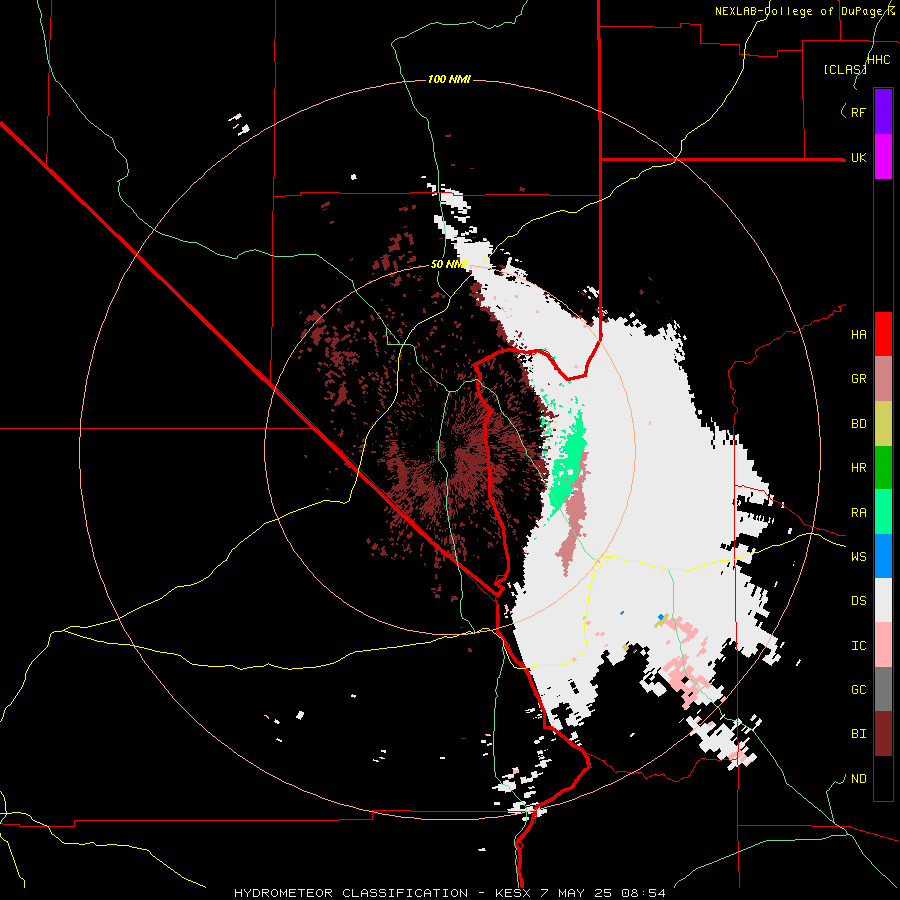Click the BI legend label
Screen dimensions: 900x900
(x=859, y=734)
